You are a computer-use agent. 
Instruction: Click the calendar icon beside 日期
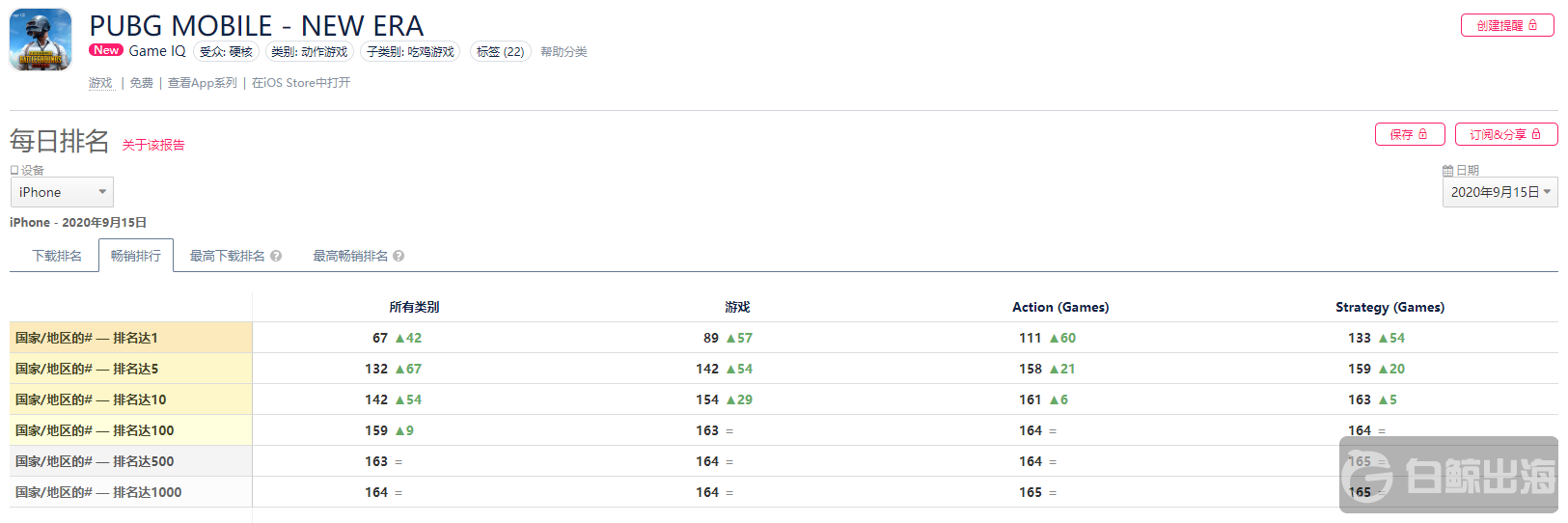1447,171
